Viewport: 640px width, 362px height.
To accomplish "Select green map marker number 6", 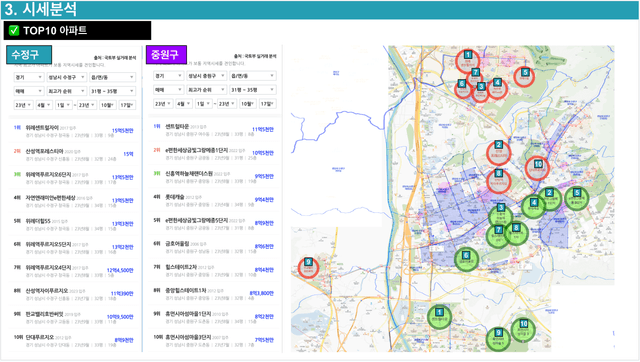I will [x=466, y=259].
